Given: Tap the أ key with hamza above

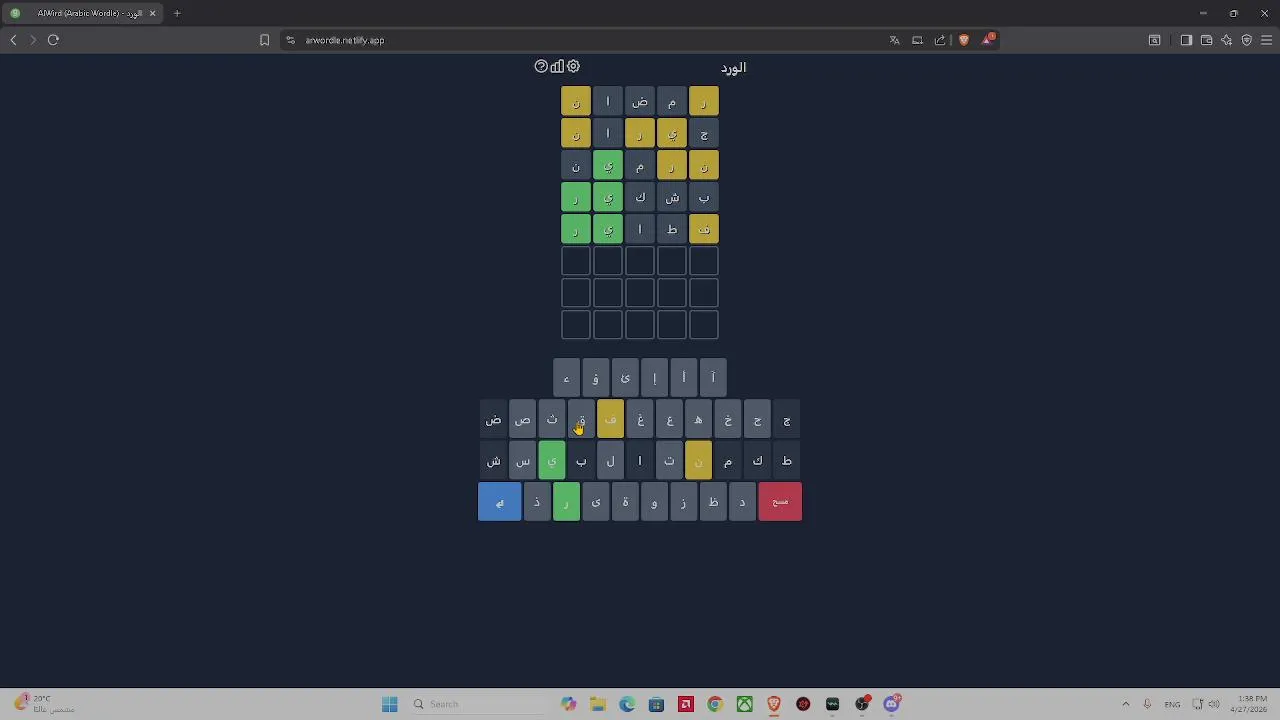Looking at the screenshot, I should [683, 378].
